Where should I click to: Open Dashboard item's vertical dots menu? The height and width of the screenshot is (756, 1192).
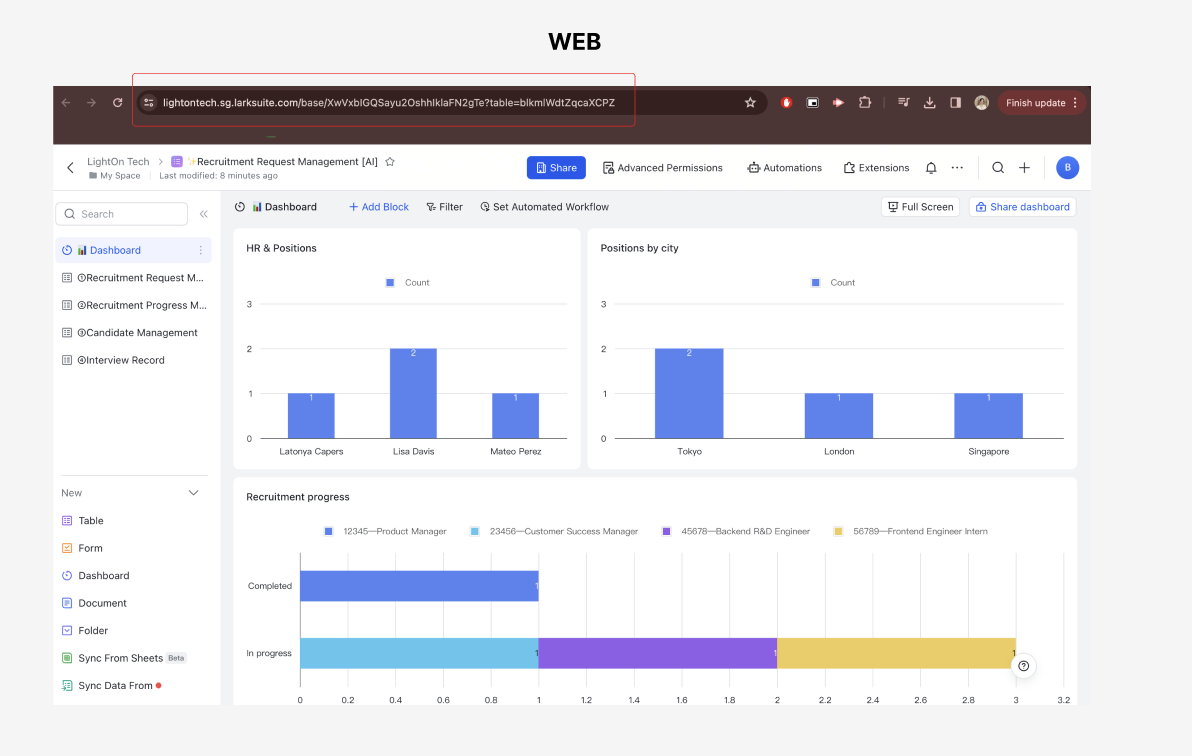pos(201,250)
